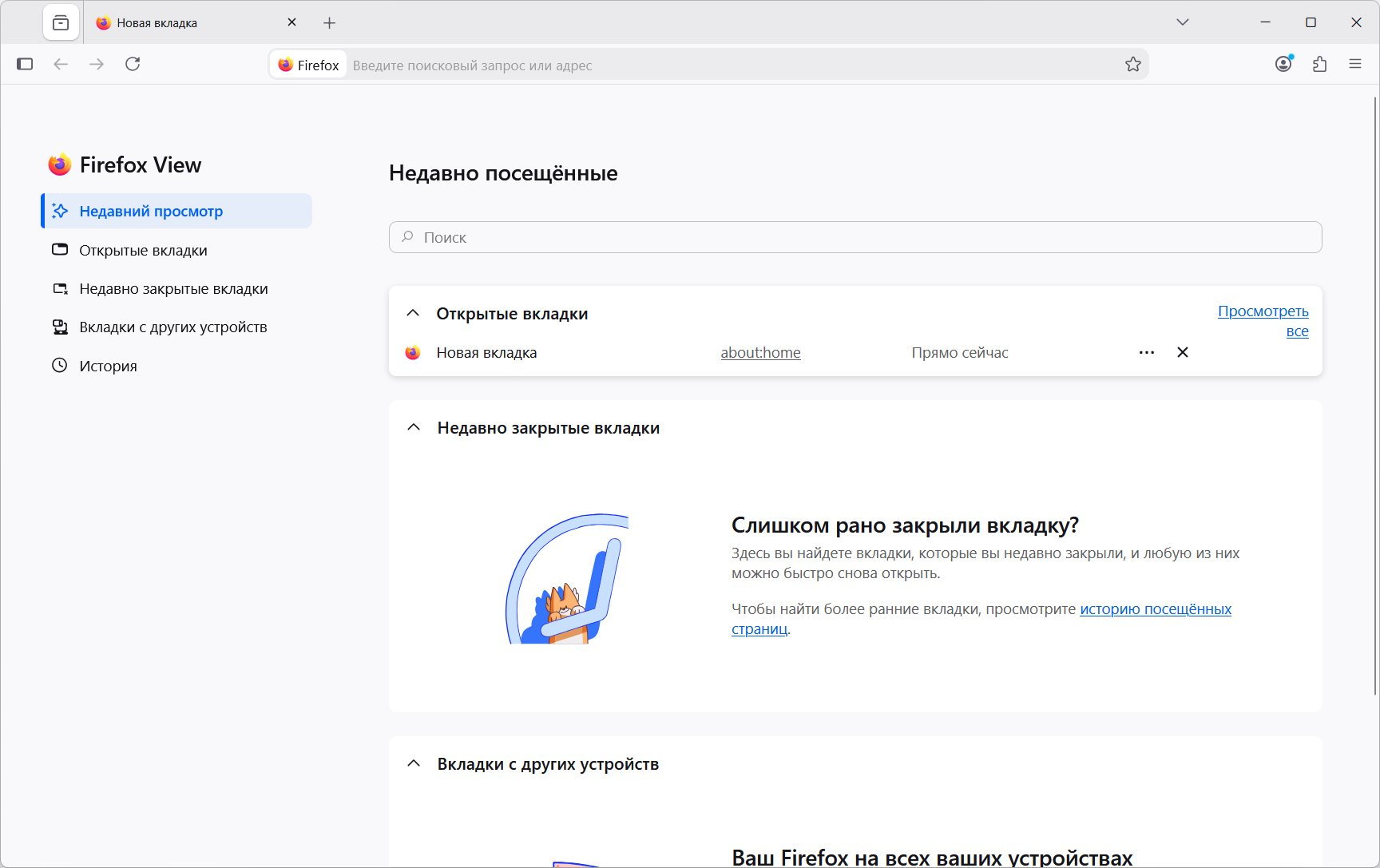Open the Новая вкладка row entry

[x=486, y=352]
